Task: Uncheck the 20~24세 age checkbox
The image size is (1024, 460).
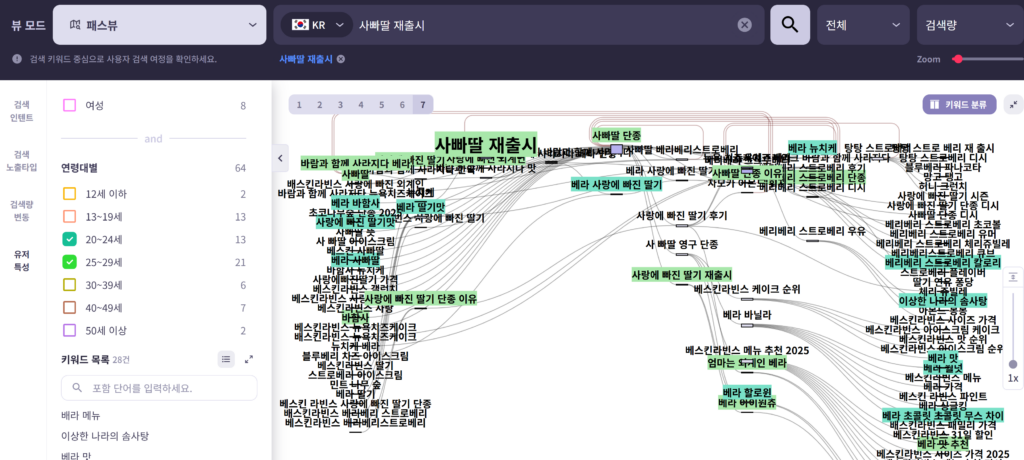Action: tap(69, 239)
